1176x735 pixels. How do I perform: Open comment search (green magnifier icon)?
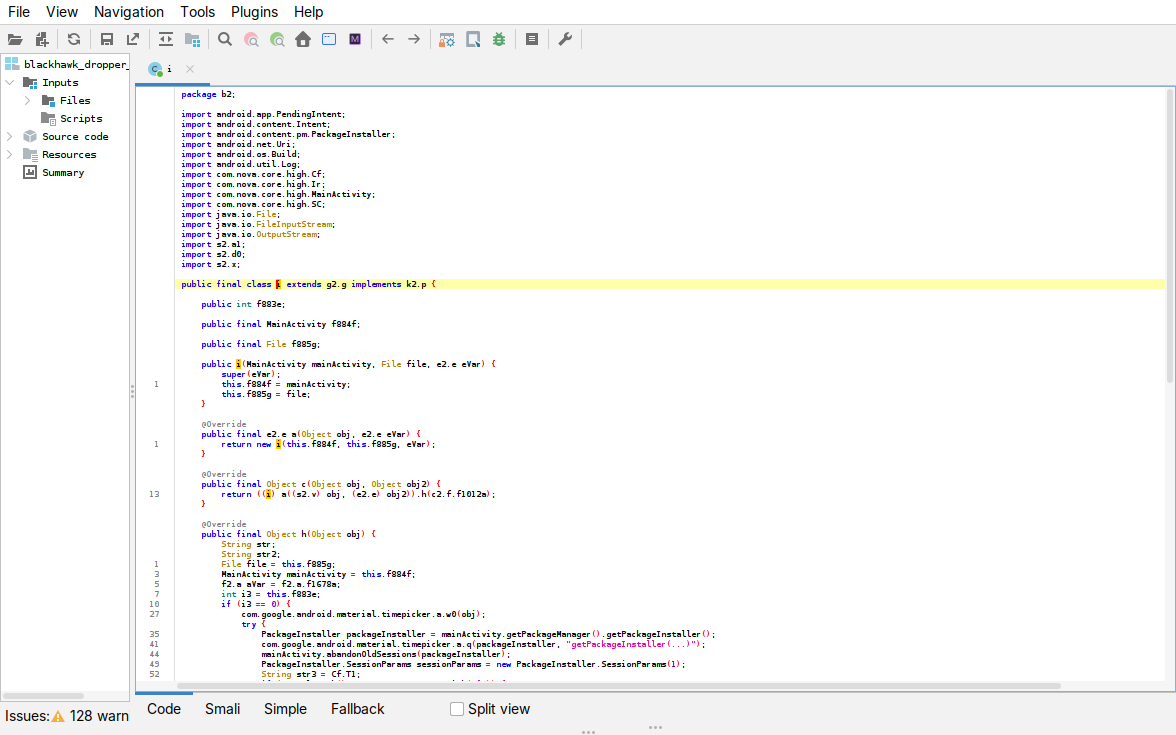(x=278, y=40)
